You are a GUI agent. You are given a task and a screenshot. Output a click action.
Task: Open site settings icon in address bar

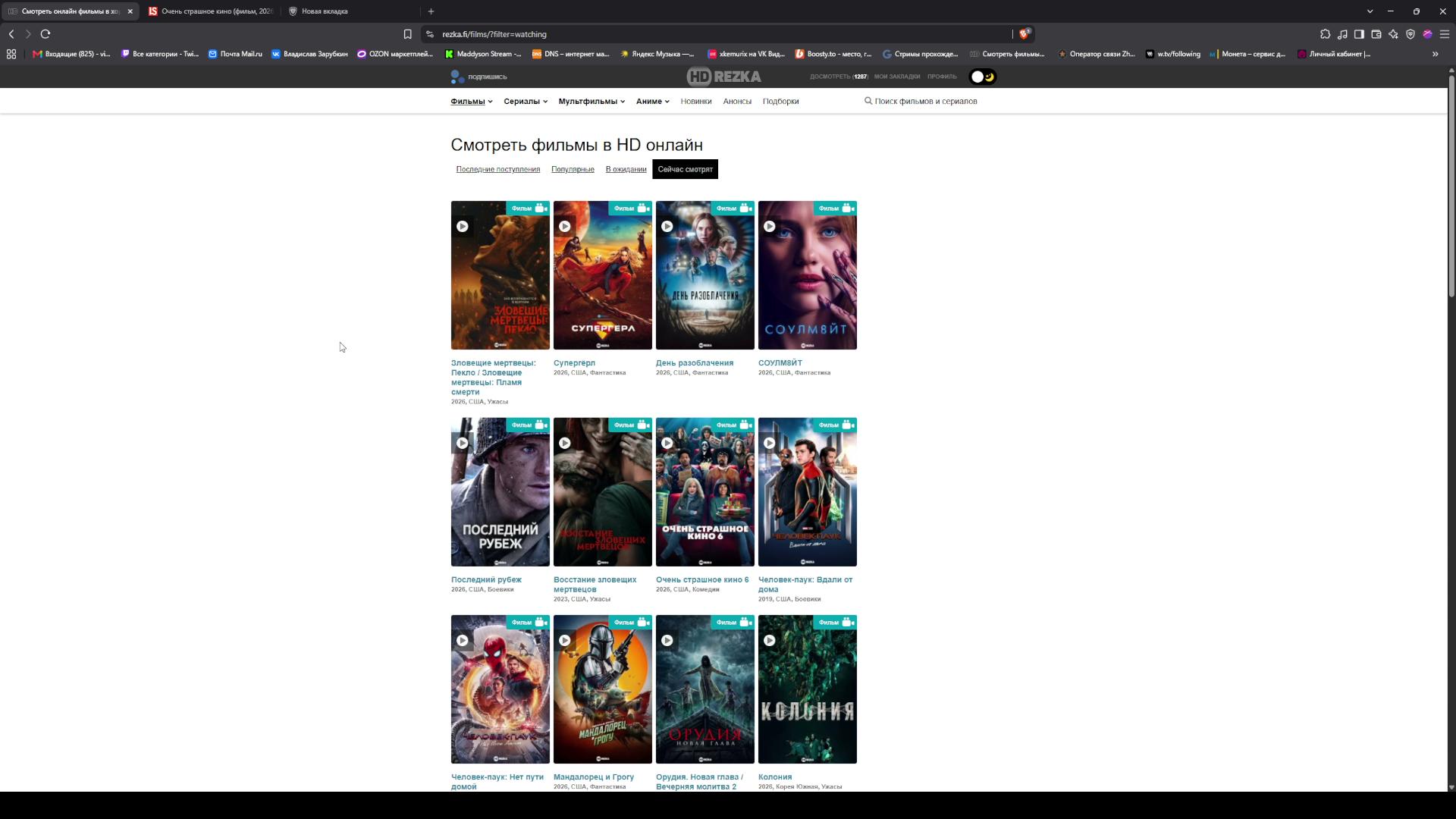point(430,34)
